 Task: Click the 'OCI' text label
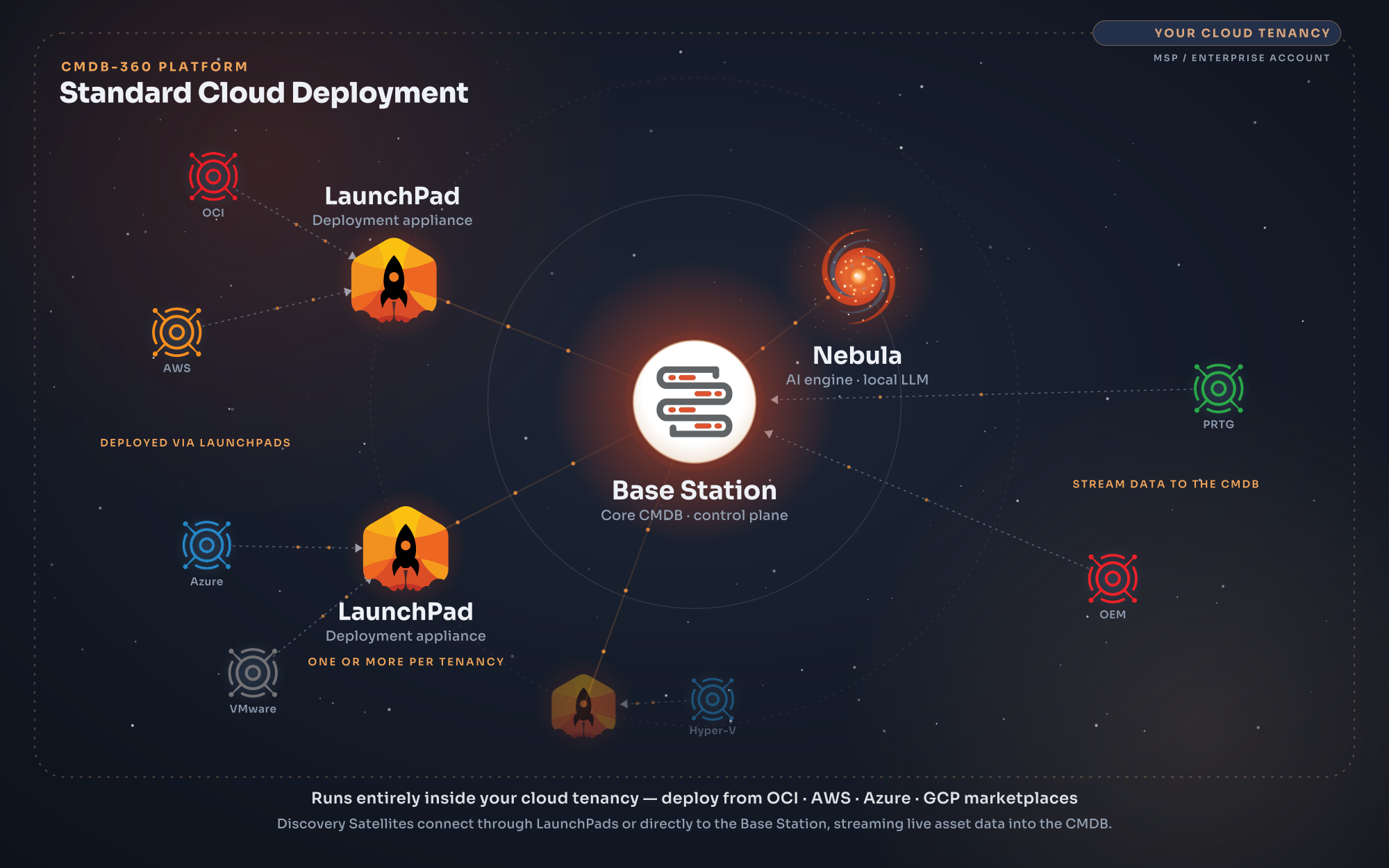pyautogui.click(x=213, y=212)
